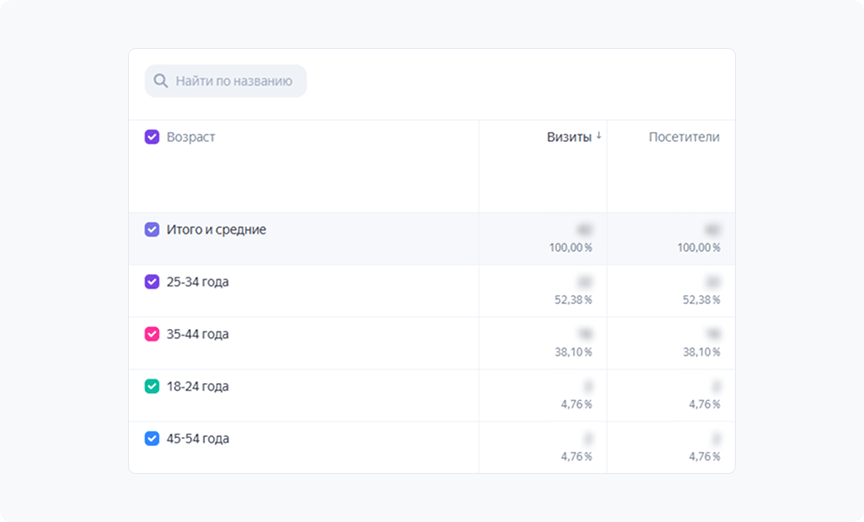Click 52,38 % under Визиты column

pos(571,299)
